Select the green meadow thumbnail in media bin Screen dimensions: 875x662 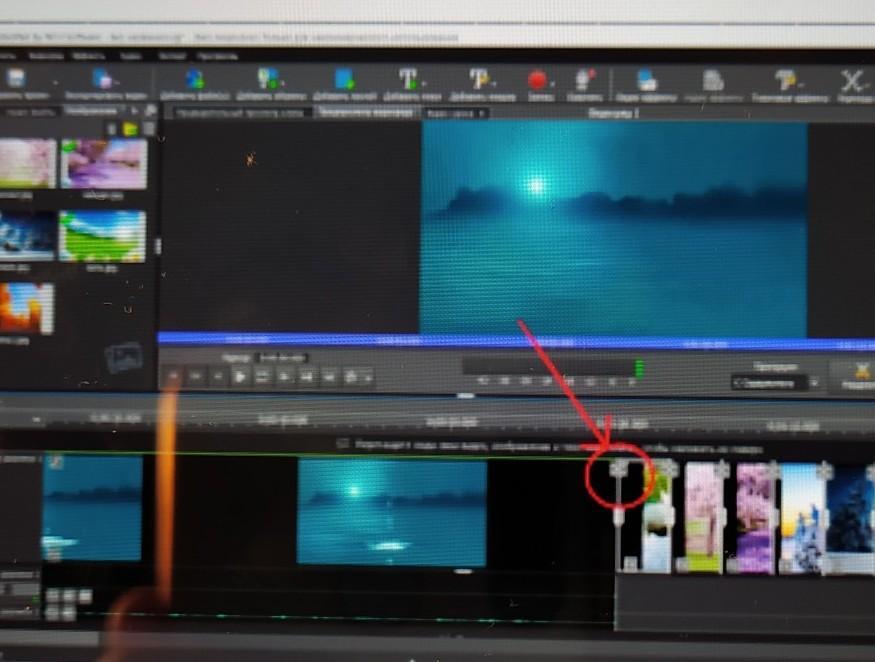(x=103, y=236)
